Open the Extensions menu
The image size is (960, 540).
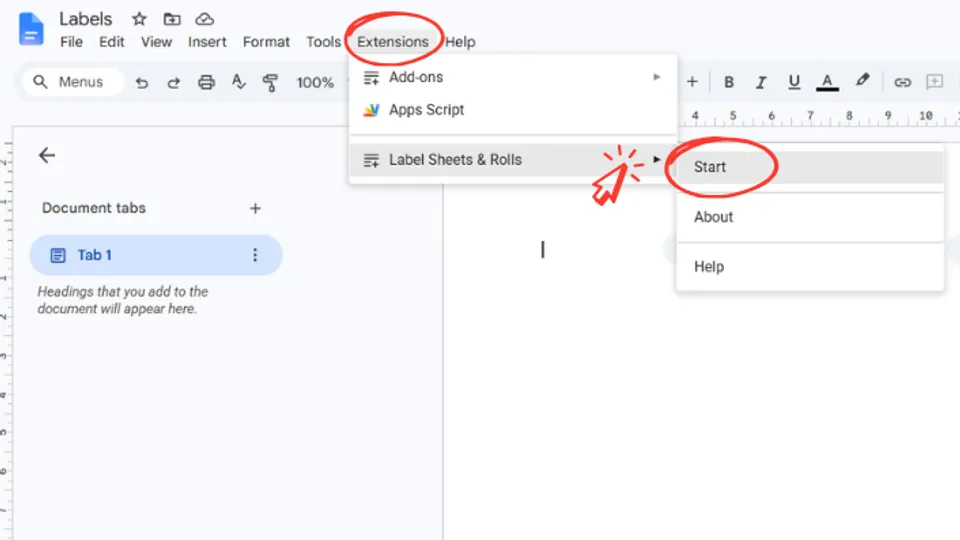click(x=392, y=42)
